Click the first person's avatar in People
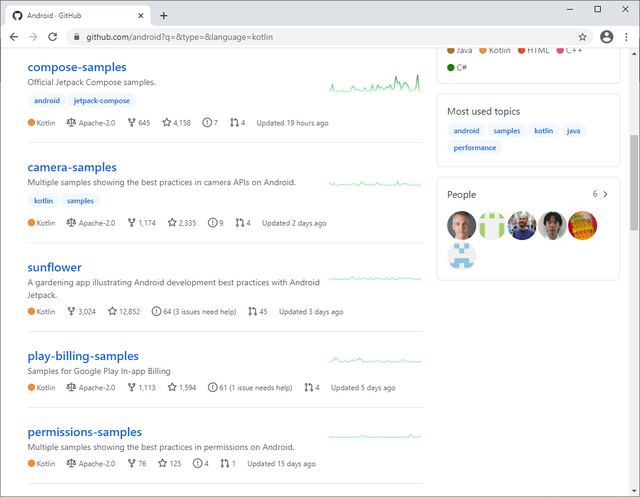Image resolution: width=640 pixels, height=497 pixels. point(461,225)
